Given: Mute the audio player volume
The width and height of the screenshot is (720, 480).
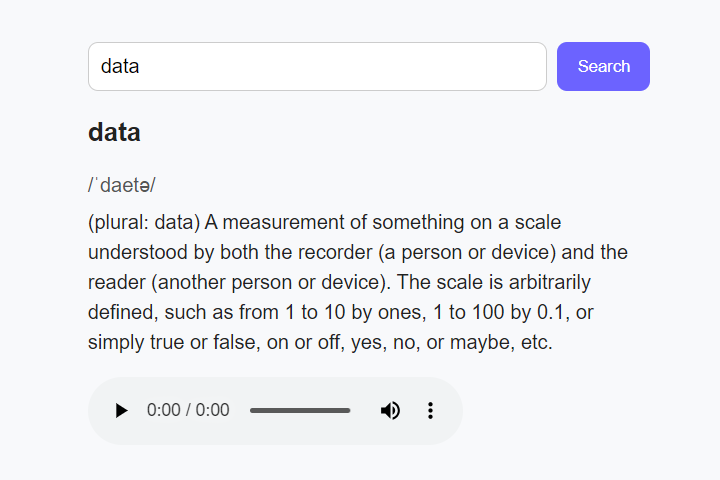Looking at the screenshot, I should pyautogui.click(x=390, y=410).
